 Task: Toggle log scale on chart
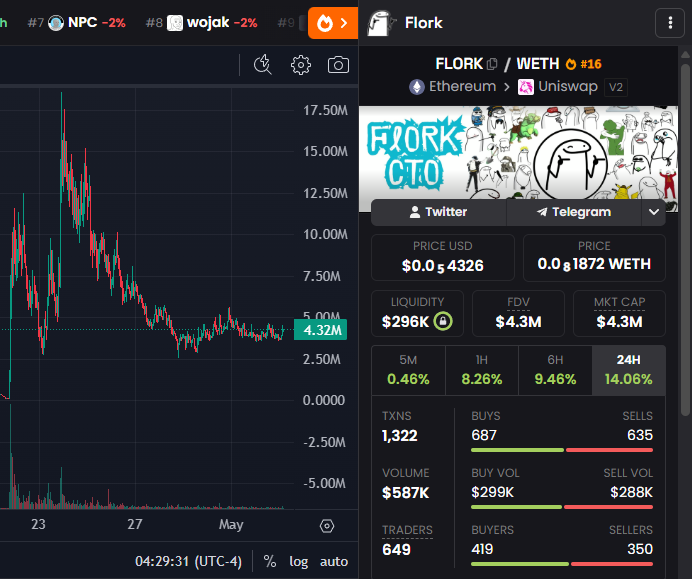tap(299, 561)
